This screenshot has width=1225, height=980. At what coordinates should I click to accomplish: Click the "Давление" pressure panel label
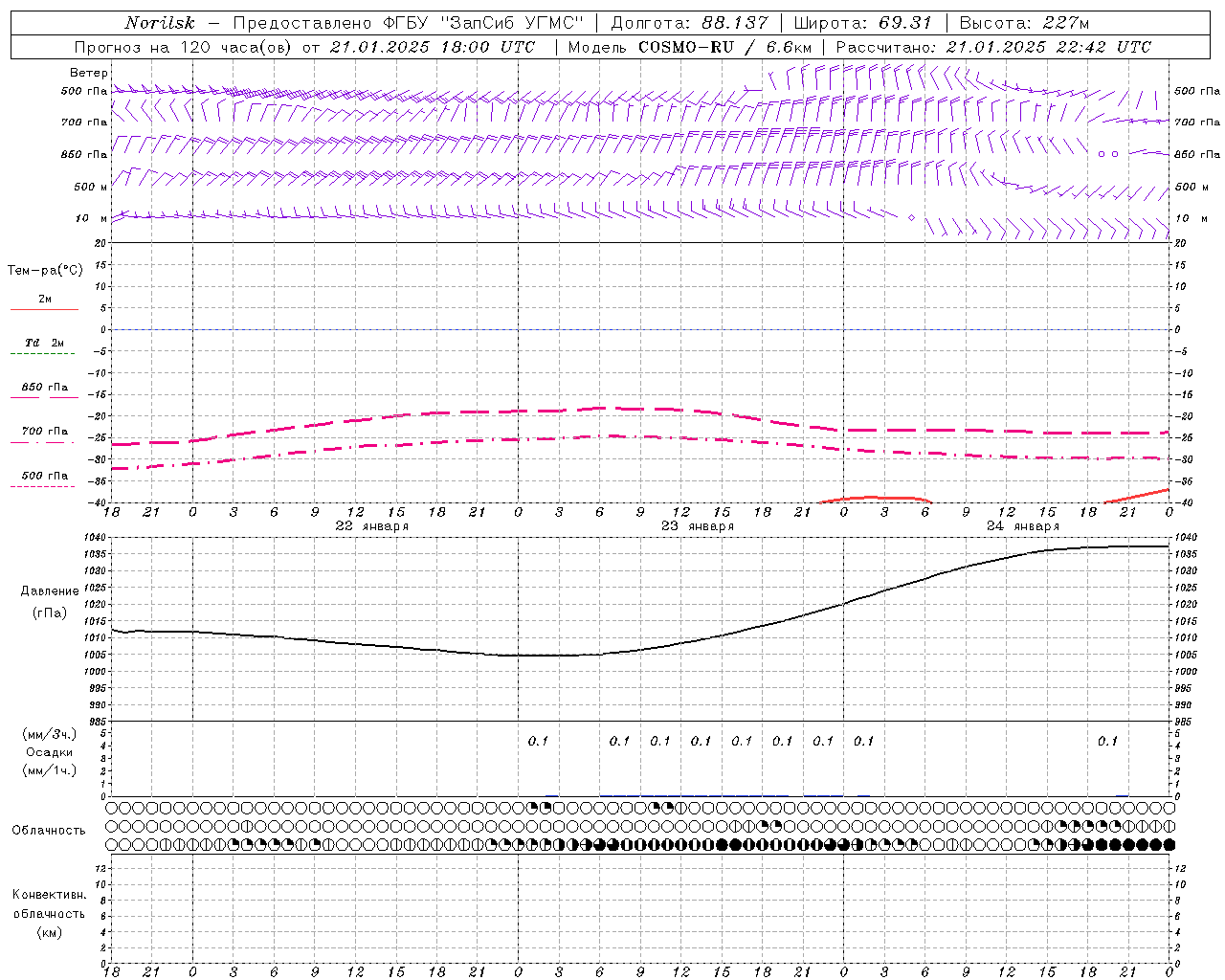coord(50,591)
